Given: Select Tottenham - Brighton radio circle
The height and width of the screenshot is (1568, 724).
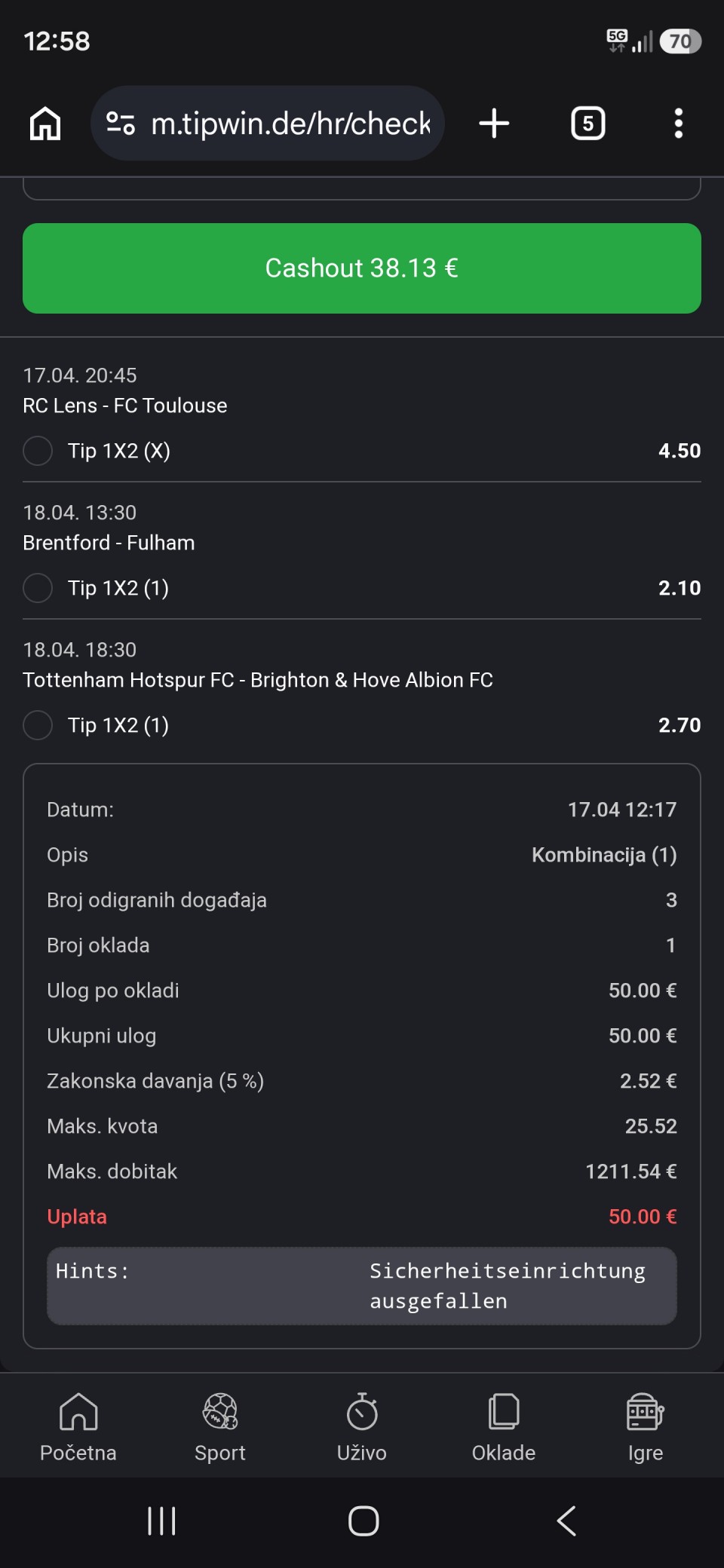Looking at the screenshot, I should click(x=38, y=725).
